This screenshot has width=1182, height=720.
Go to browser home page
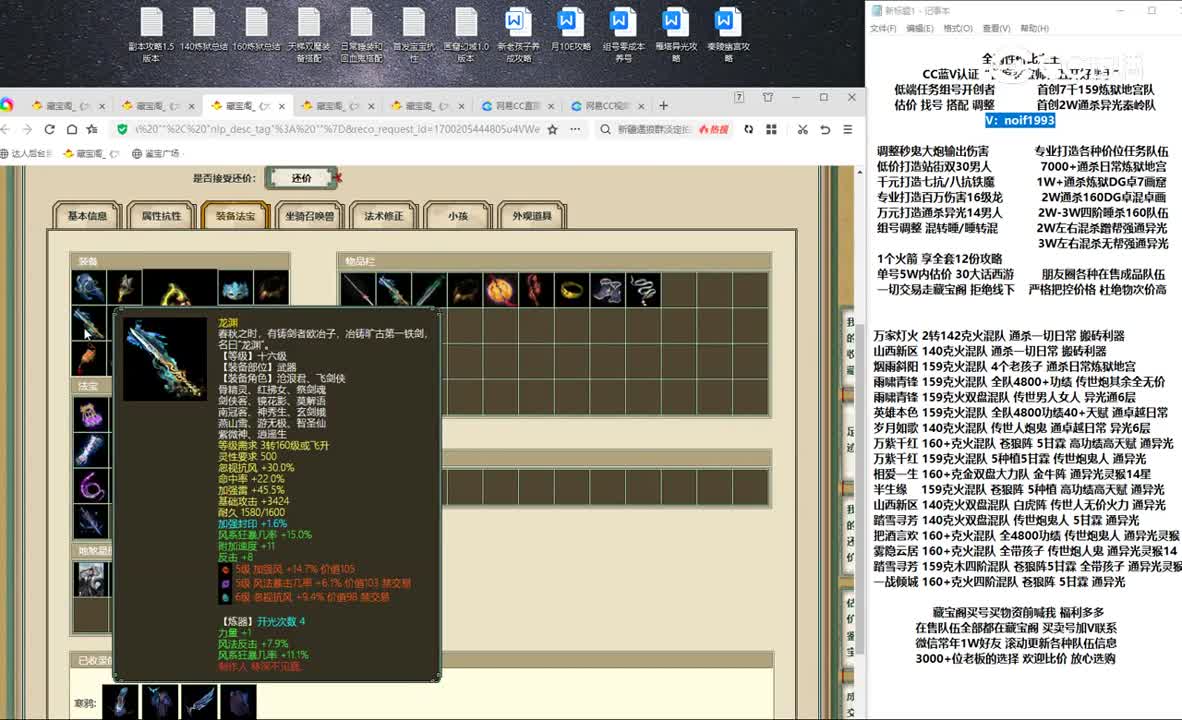[x=72, y=130]
